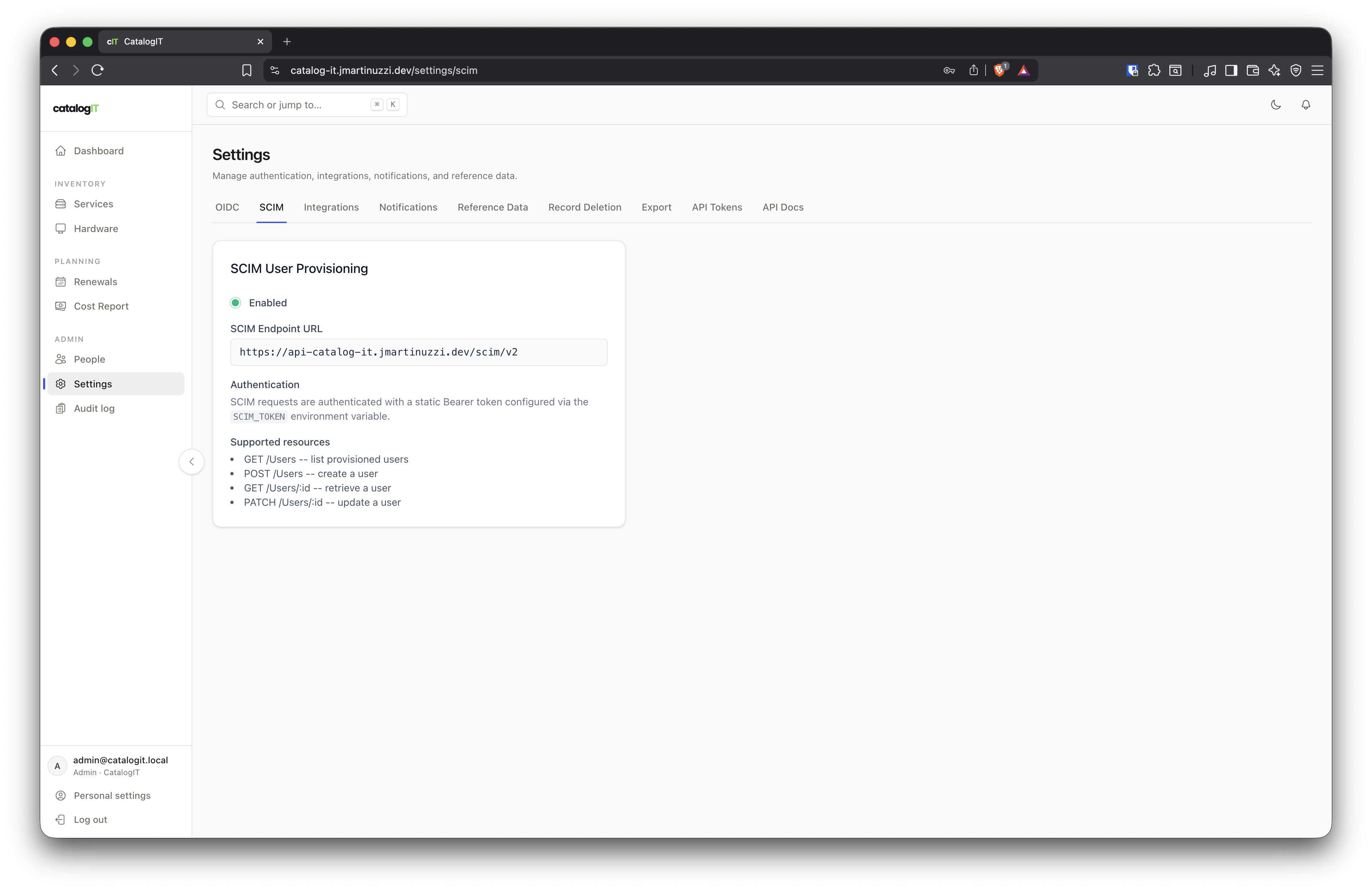1372x891 pixels.
Task: Focus the Search or jump to field
Action: click(x=307, y=105)
